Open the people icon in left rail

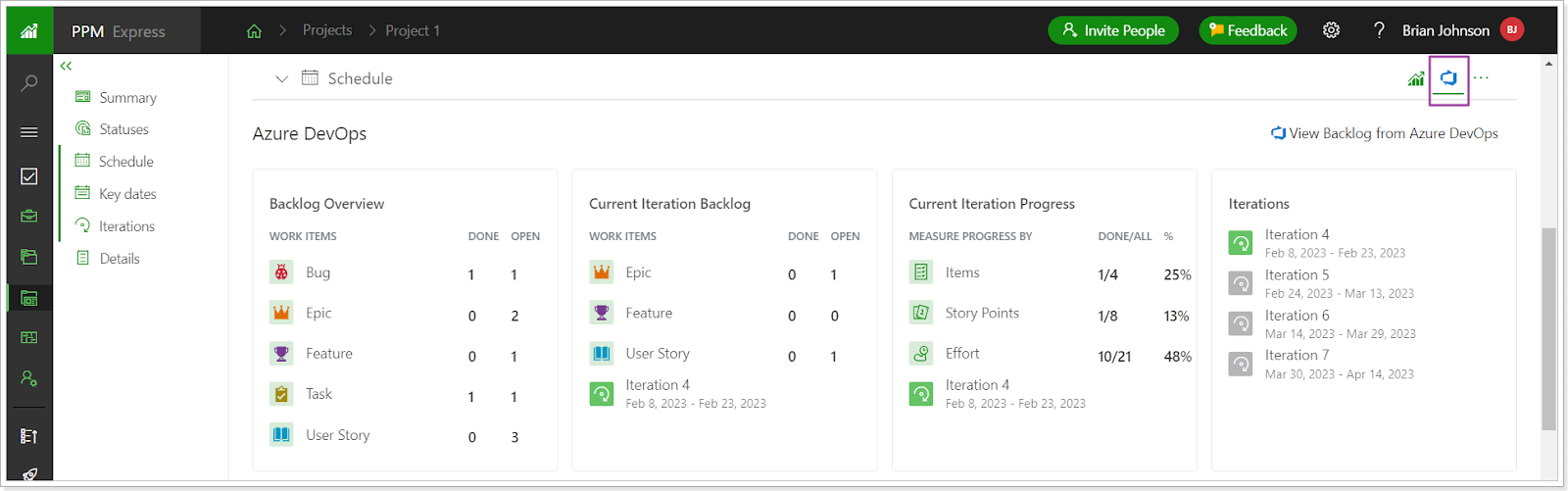(x=29, y=378)
